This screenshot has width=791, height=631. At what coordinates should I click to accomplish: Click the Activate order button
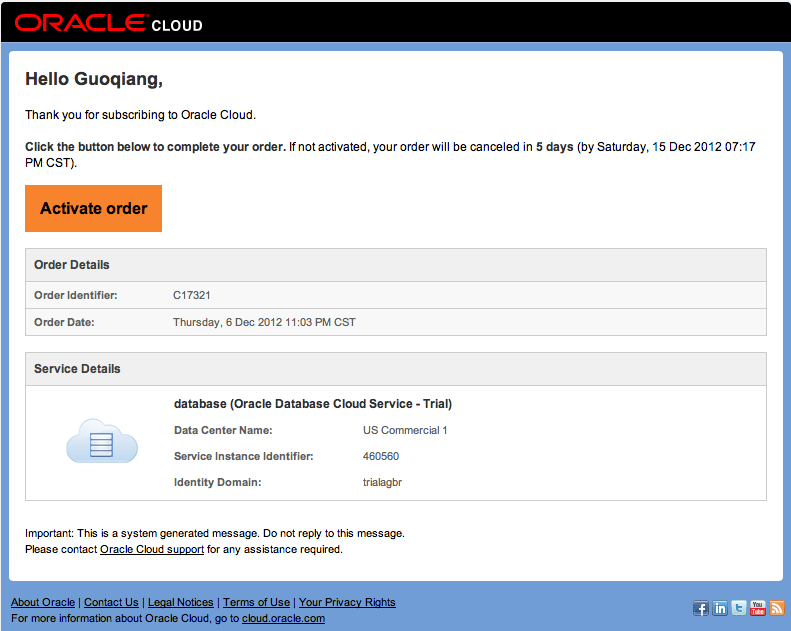click(93, 208)
